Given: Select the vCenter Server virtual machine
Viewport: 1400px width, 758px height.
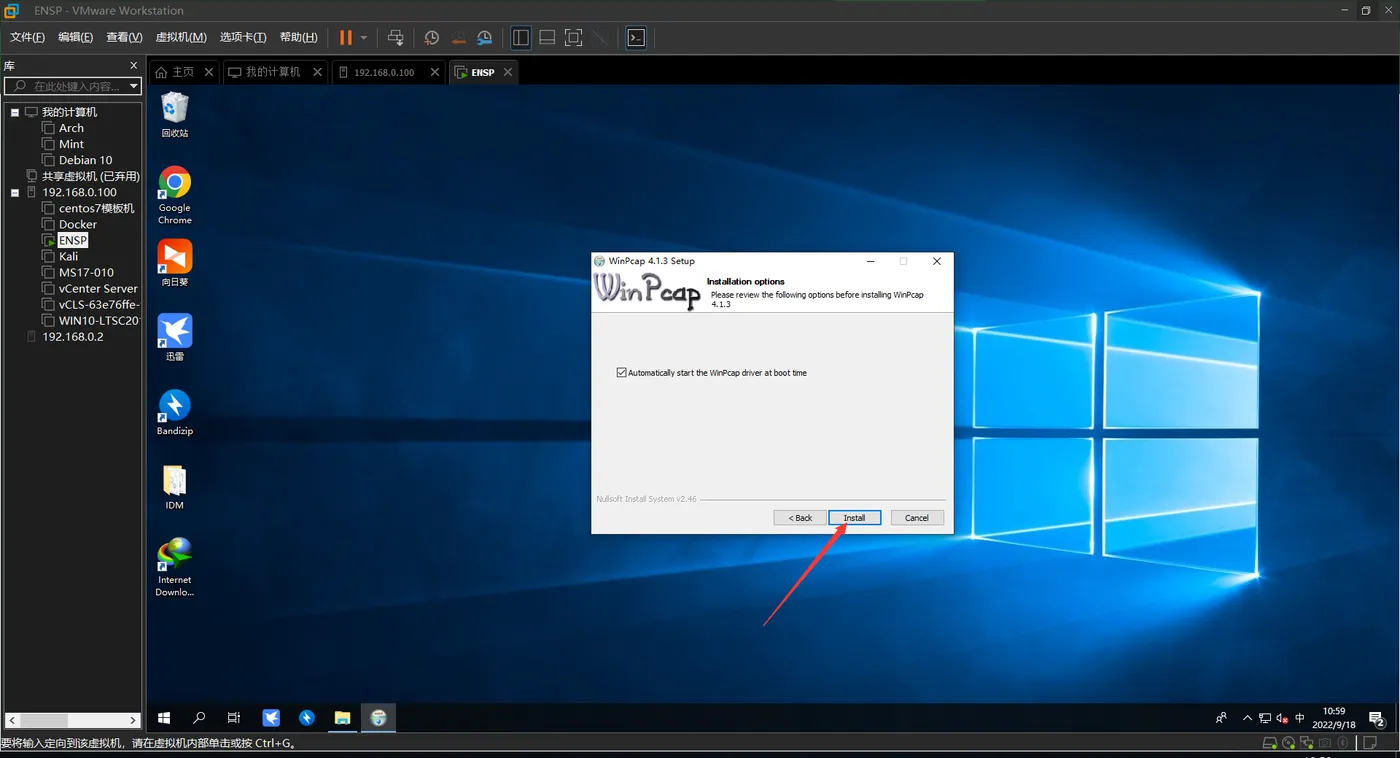Looking at the screenshot, I should coord(98,288).
